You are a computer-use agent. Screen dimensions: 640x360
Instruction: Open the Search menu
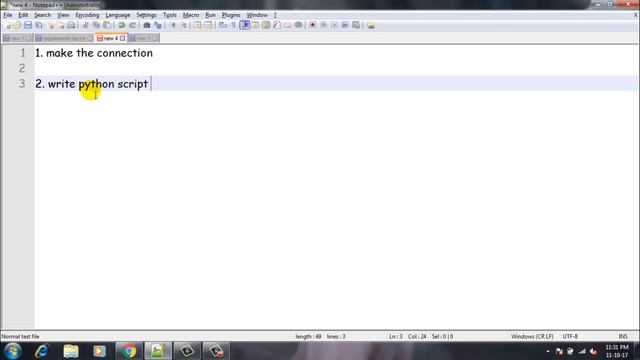pyautogui.click(x=42, y=15)
